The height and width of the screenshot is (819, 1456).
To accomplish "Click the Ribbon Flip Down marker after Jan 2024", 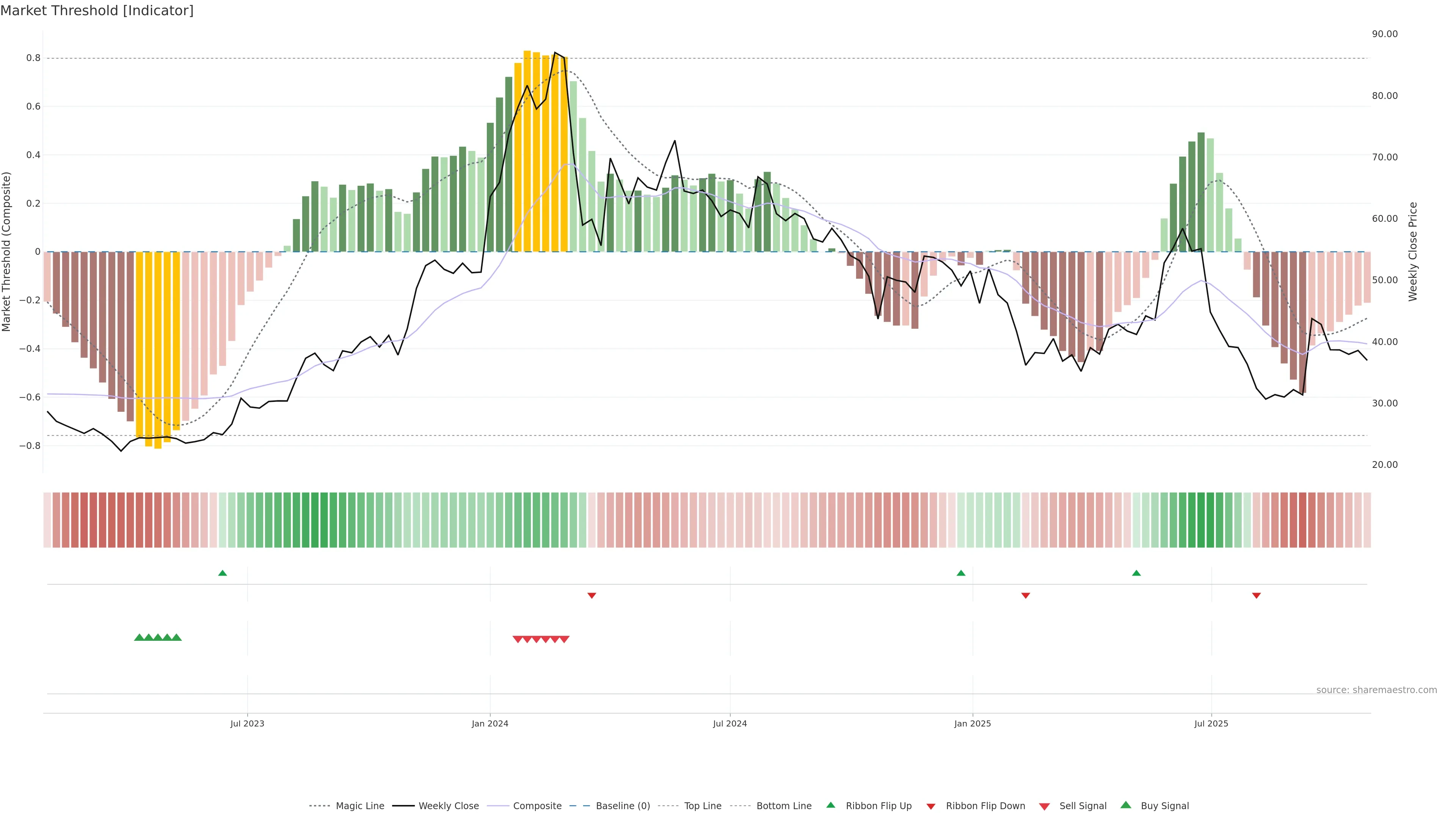I will (592, 596).
